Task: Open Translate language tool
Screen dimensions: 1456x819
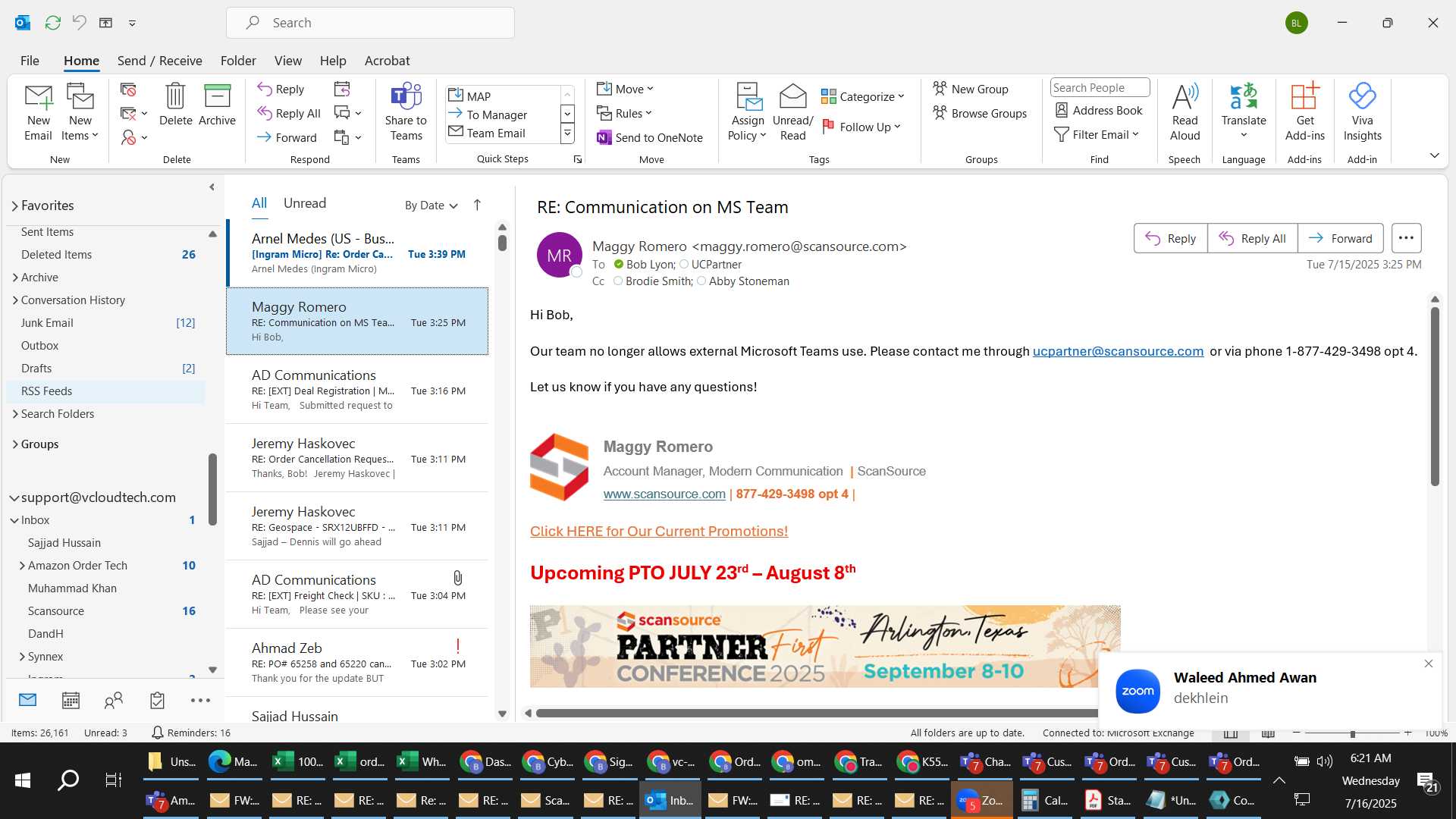Action: [1244, 112]
